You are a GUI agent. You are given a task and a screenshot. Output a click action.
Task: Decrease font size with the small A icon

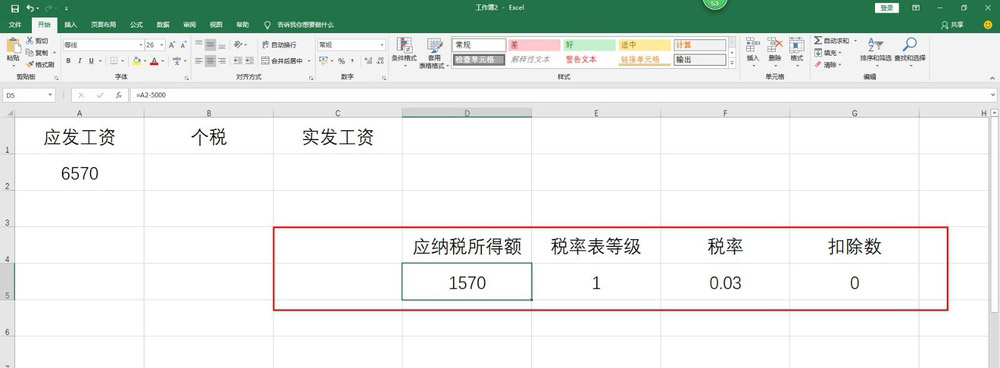pyautogui.click(x=184, y=45)
